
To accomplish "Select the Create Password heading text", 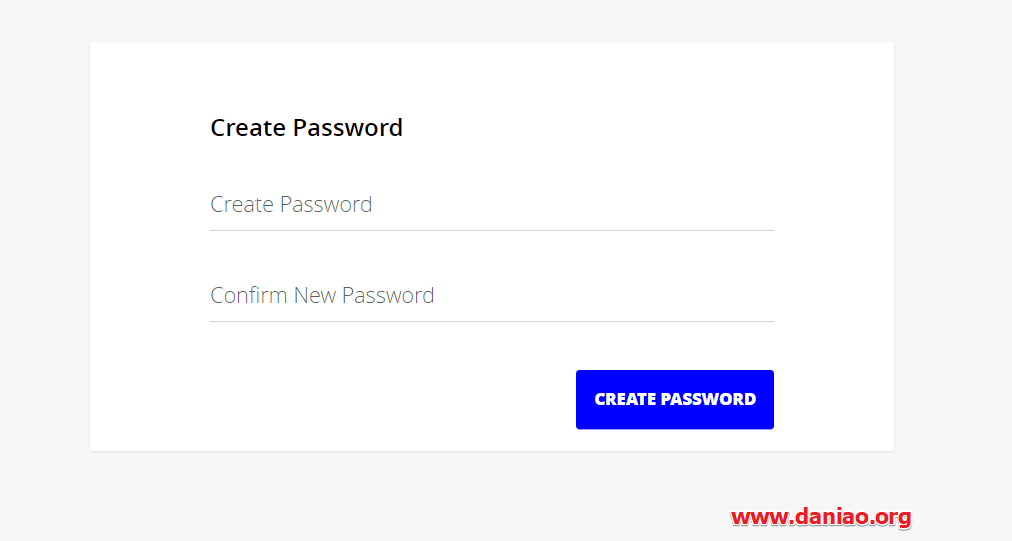I will [307, 128].
